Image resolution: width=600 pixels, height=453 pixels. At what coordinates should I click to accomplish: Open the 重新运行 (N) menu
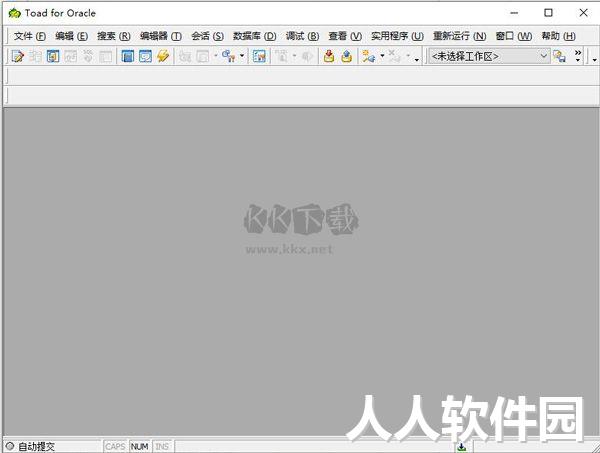click(460, 36)
